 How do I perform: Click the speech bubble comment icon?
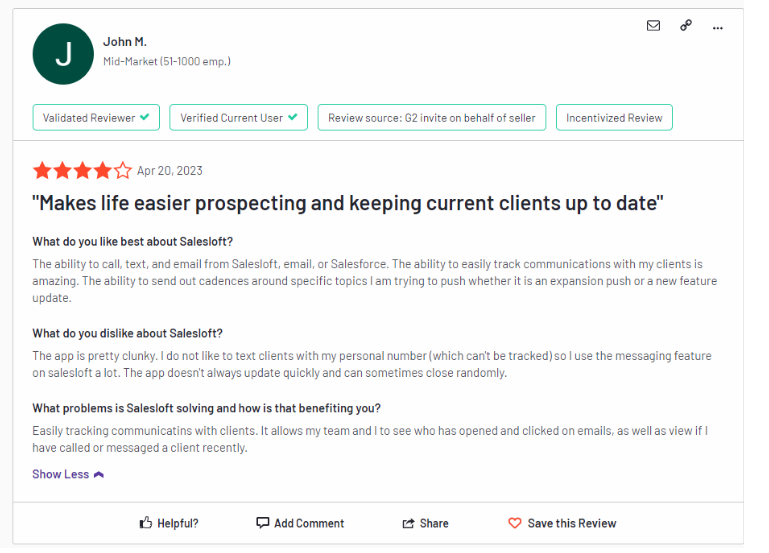(x=262, y=523)
